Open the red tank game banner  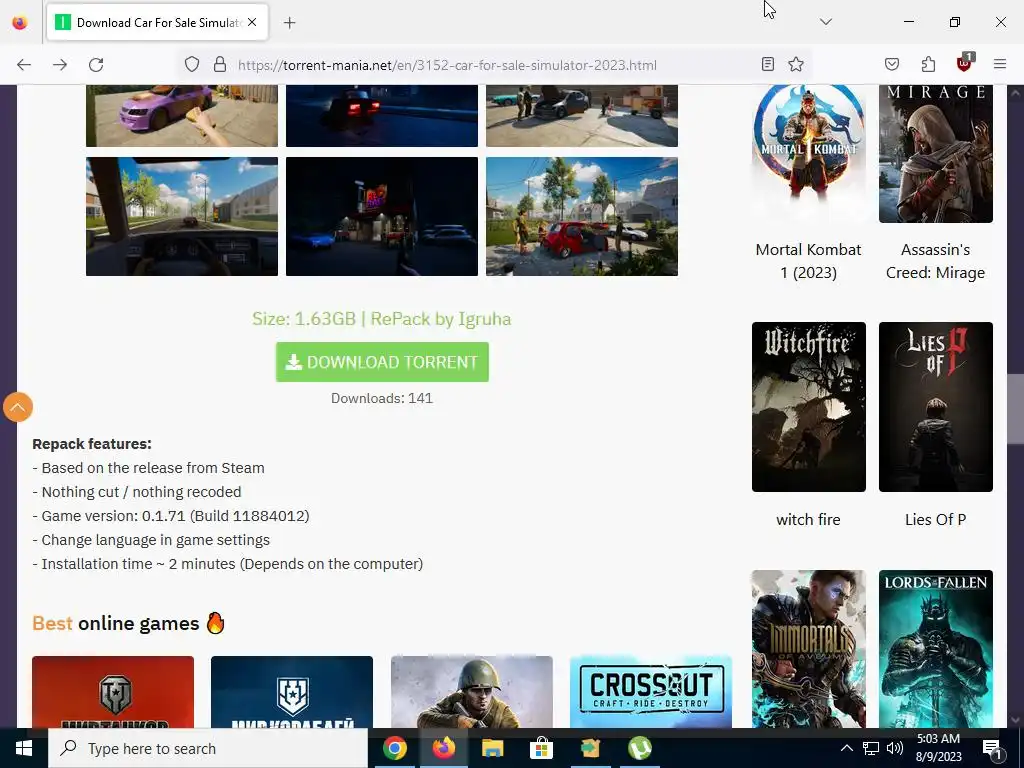coord(113,692)
